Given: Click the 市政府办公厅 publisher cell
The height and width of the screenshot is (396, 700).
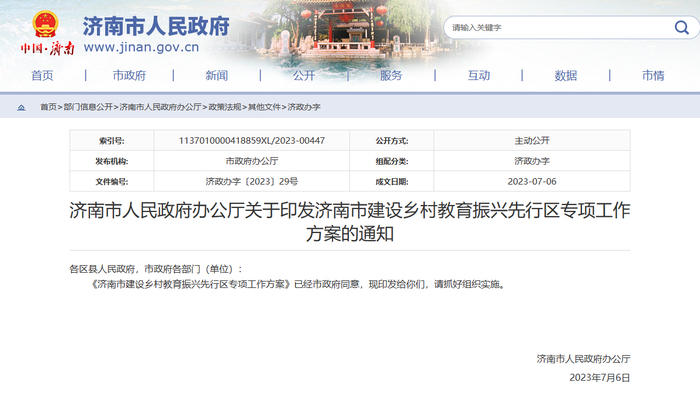Looking at the screenshot, I should pos(252,161).
